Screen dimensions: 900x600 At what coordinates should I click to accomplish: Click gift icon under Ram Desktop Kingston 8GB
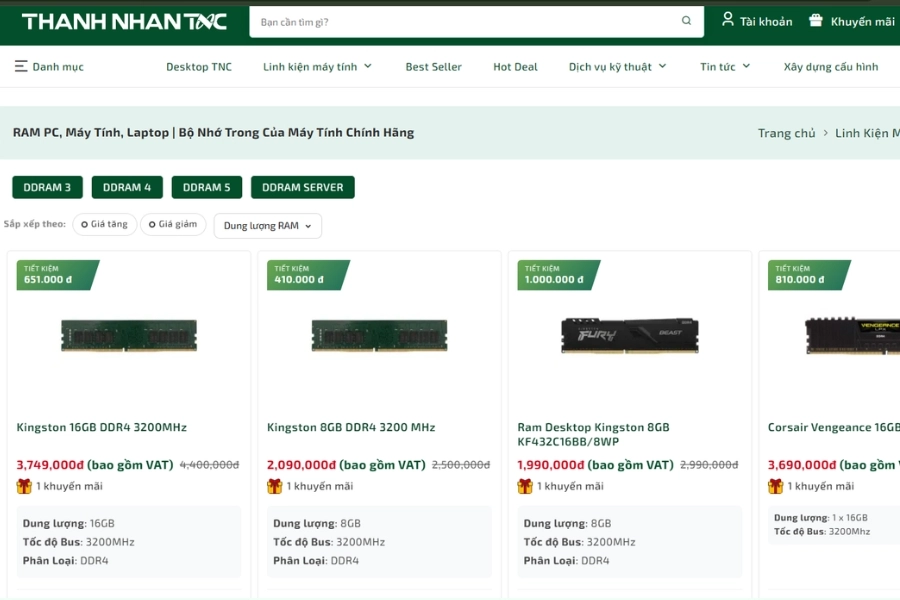point(525,486)
